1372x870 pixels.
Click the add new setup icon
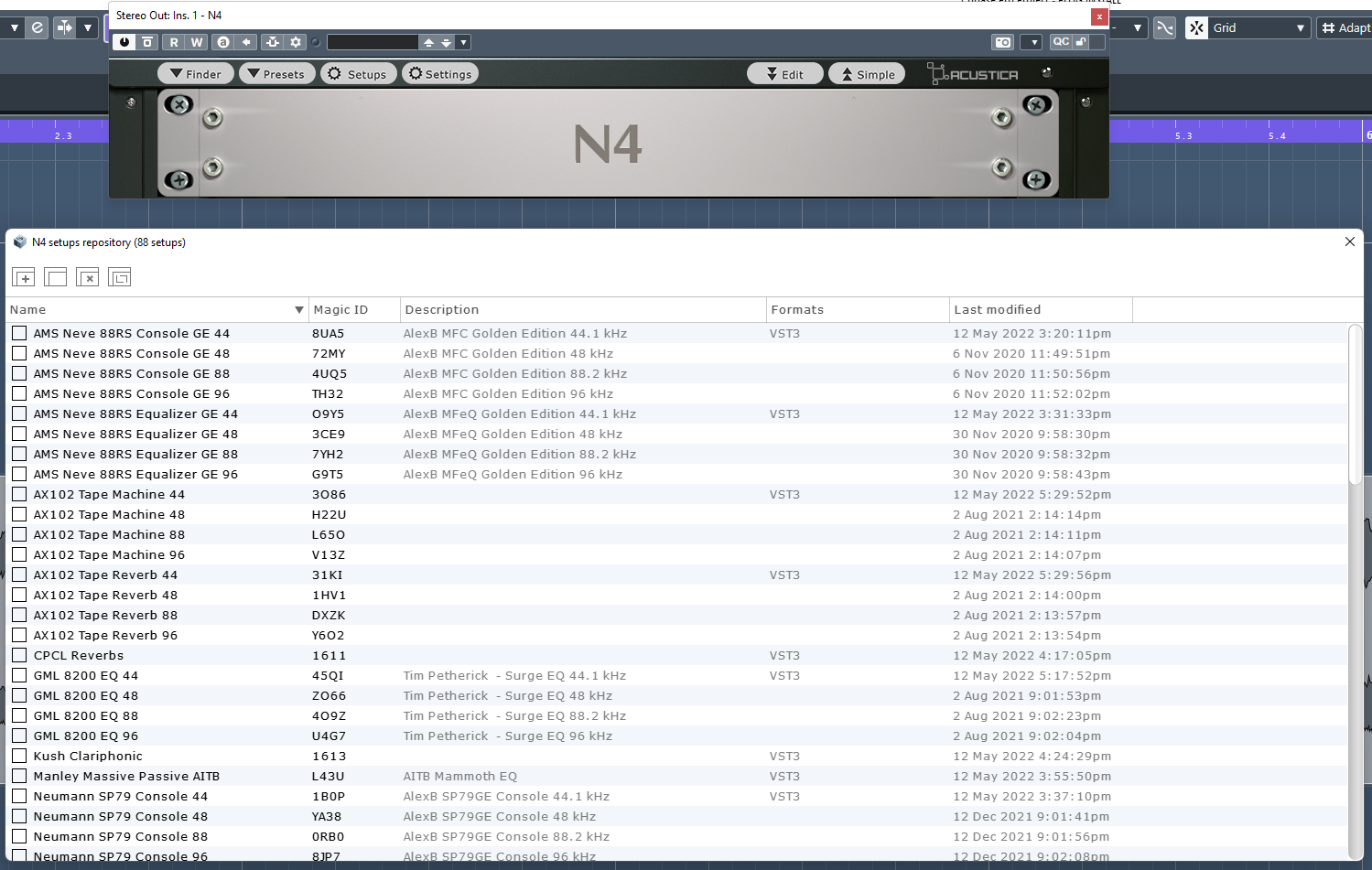(24, 277)
